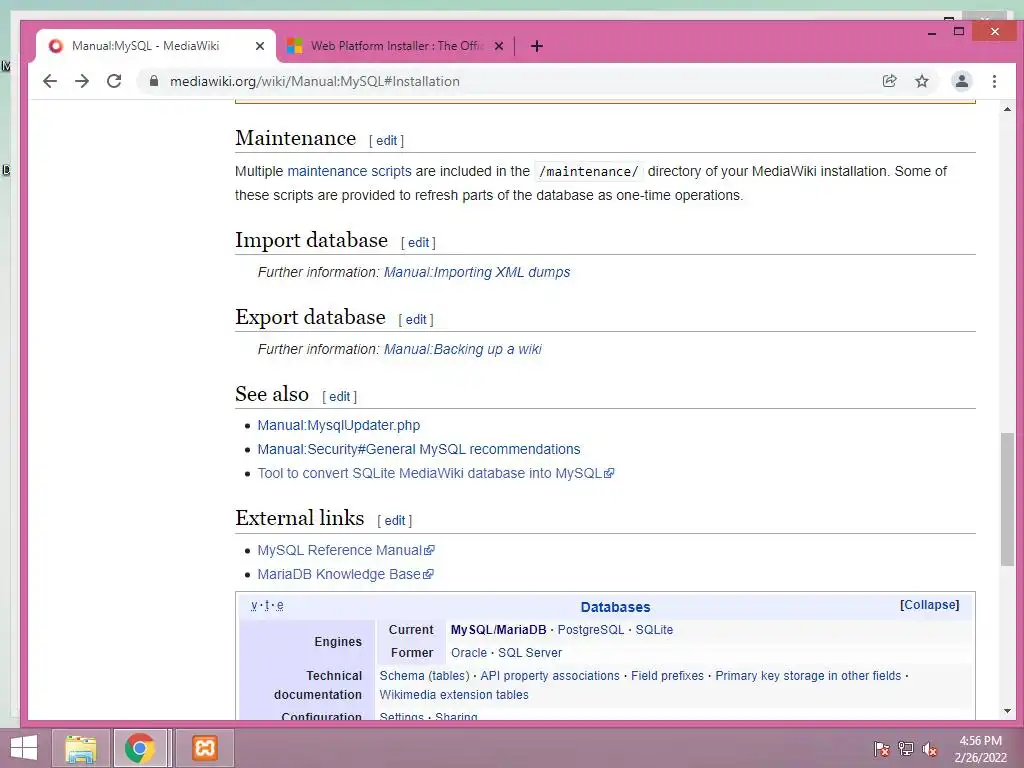1024x768 pixels.
Task: Edit the Maintenance section
Action: pyautogui.click(x=386, y=140)
